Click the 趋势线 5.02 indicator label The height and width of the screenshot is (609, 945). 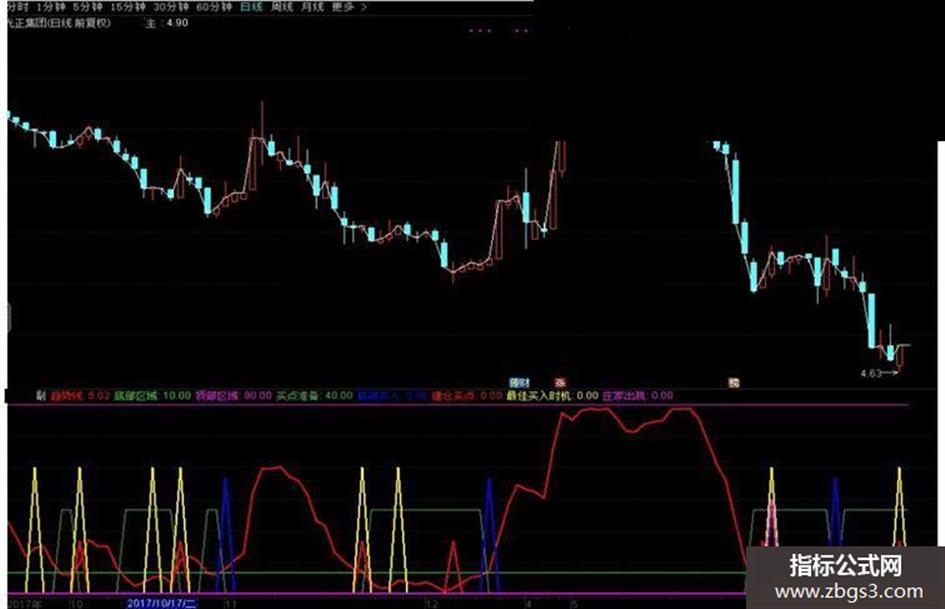coord(80,396)
